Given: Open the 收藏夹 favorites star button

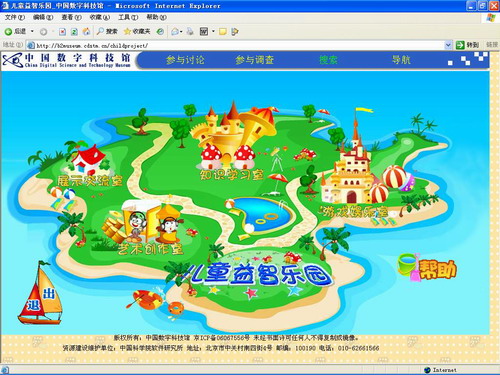Looking at the screenshot, I should (137, 32).
